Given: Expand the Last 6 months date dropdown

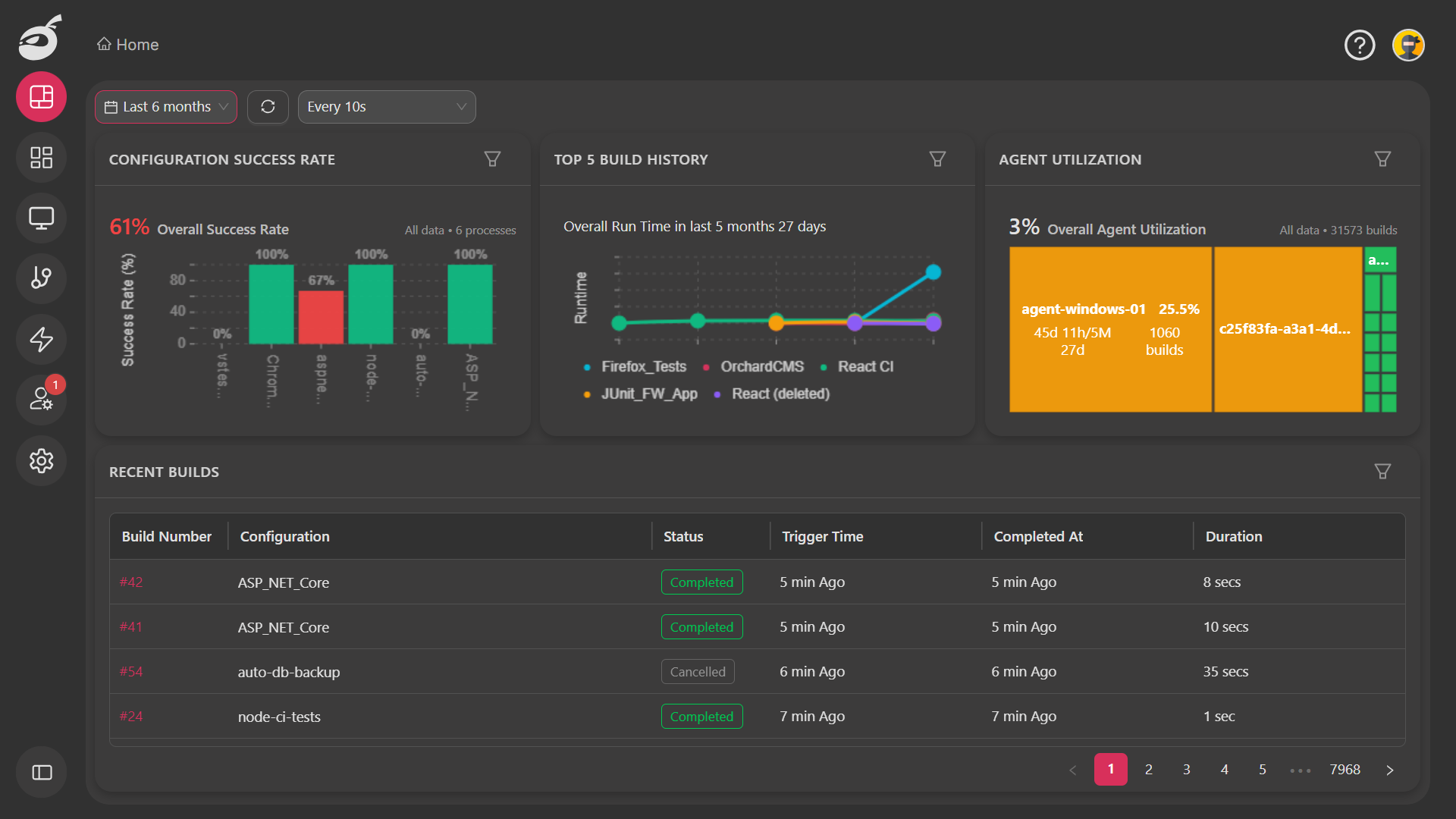Looking at the screenshot, I should click(x=166, y=107).
